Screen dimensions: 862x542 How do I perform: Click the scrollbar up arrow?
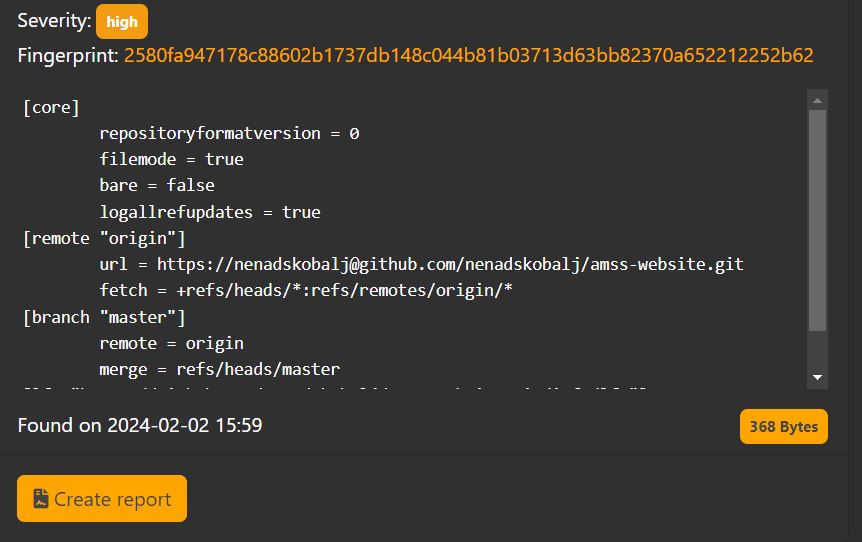[x=817, y=101]
